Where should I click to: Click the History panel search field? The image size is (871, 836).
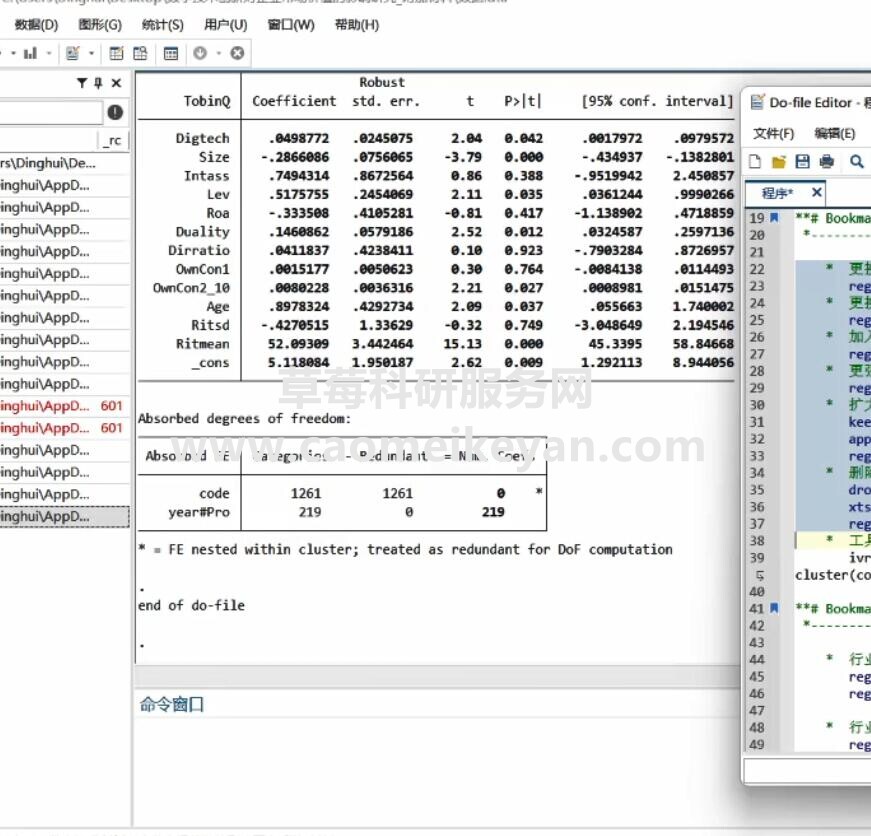(51, 113)
